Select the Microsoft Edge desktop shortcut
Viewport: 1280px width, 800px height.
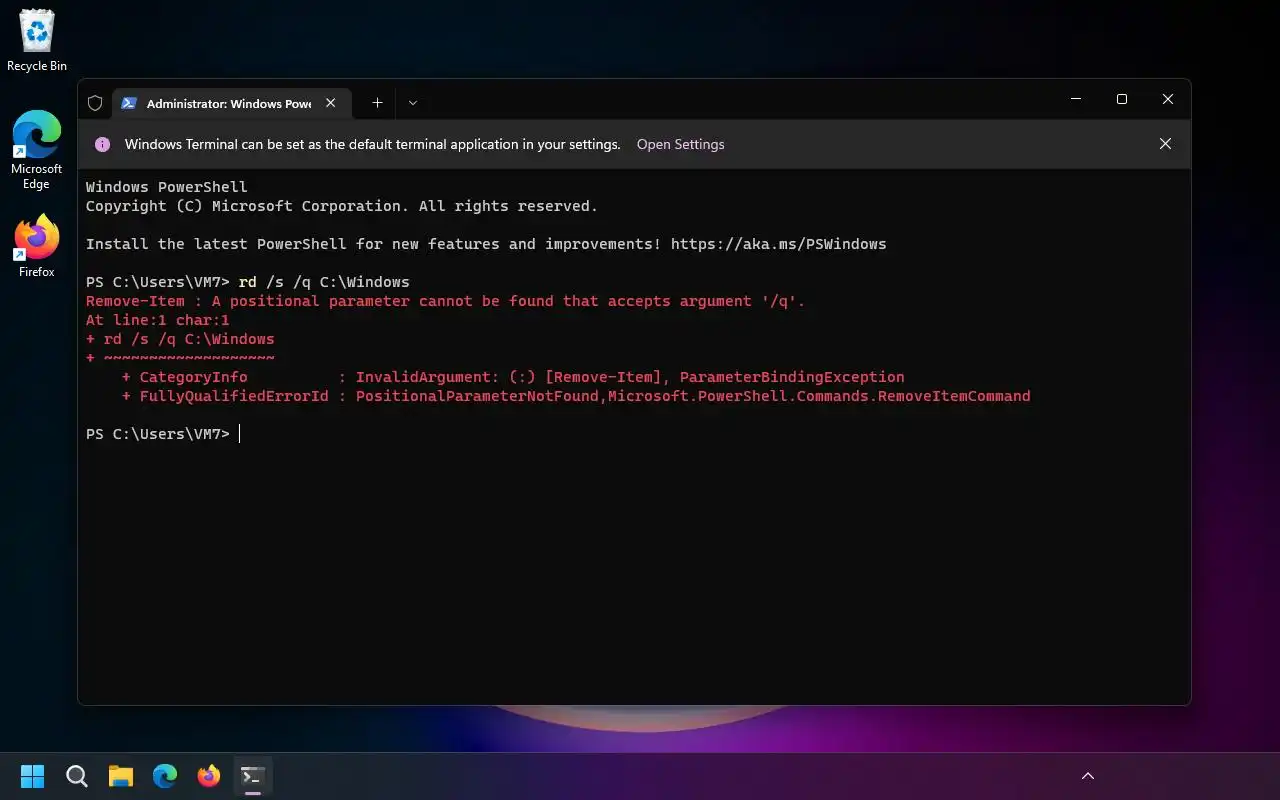(x=37, y=150)
